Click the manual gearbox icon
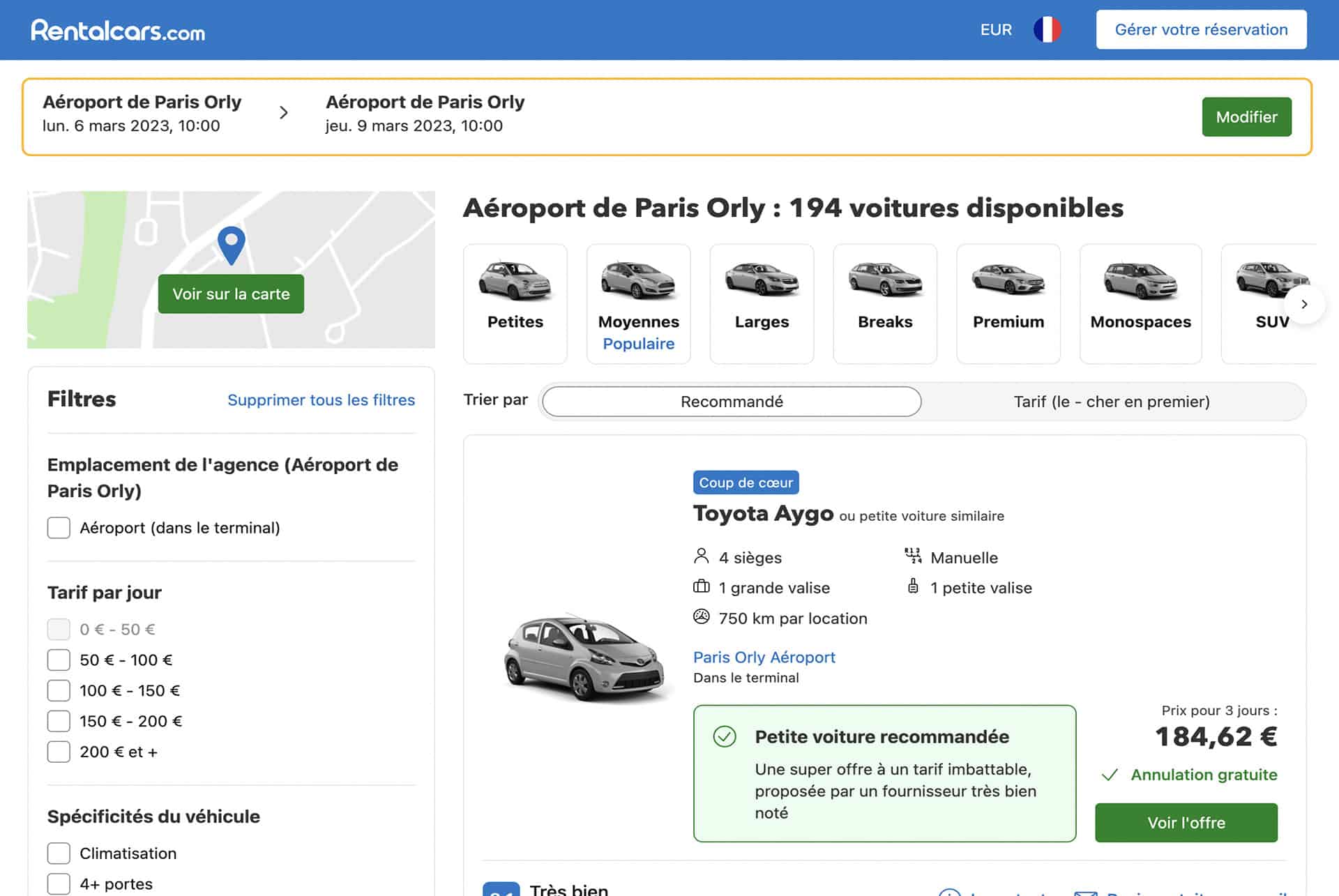The image size is (1339, 896). click(x=913, y=556)
